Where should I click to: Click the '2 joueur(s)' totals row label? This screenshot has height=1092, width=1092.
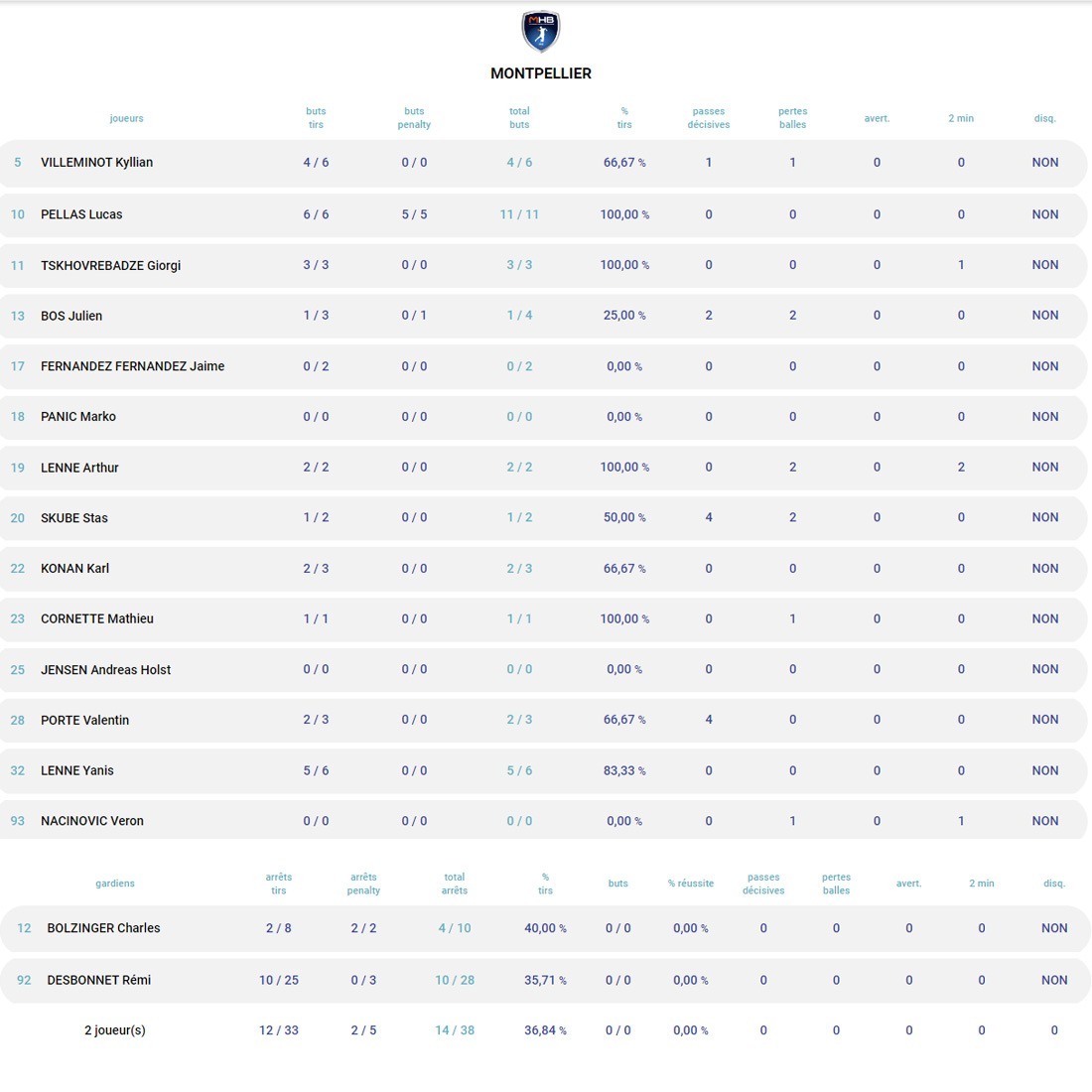115,1030
